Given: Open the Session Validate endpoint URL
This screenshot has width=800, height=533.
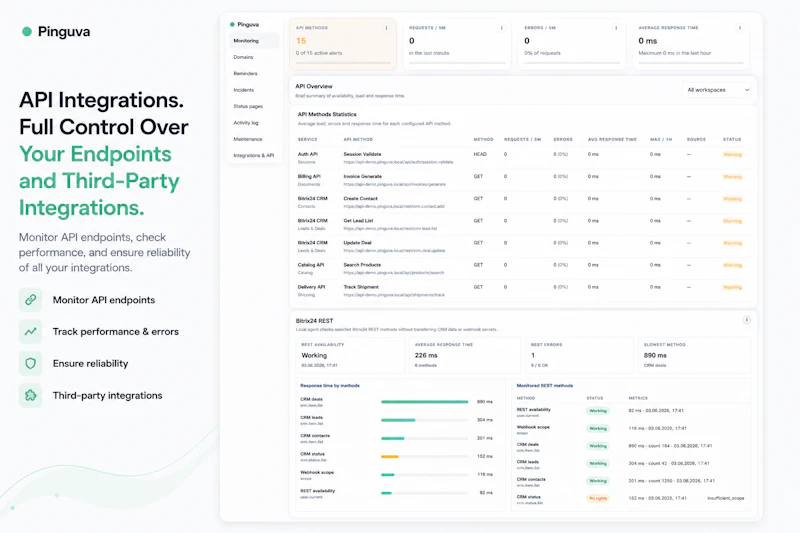Looking at the screenshot, I should [398, 162].
